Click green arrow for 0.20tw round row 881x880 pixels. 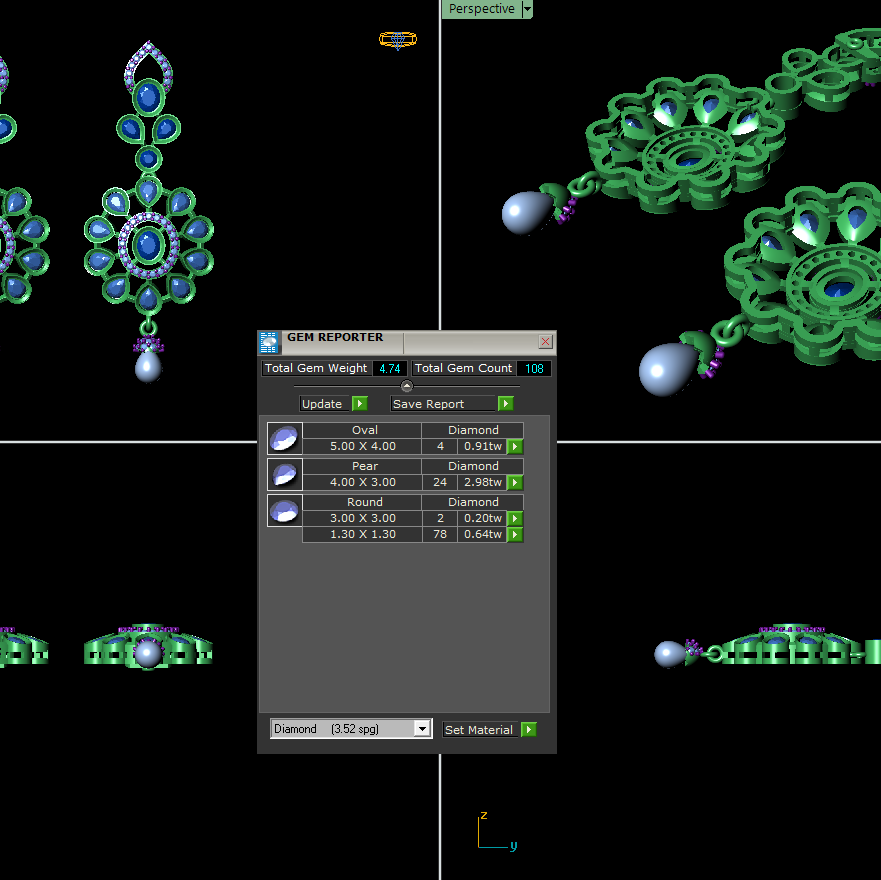coord(515,519)
